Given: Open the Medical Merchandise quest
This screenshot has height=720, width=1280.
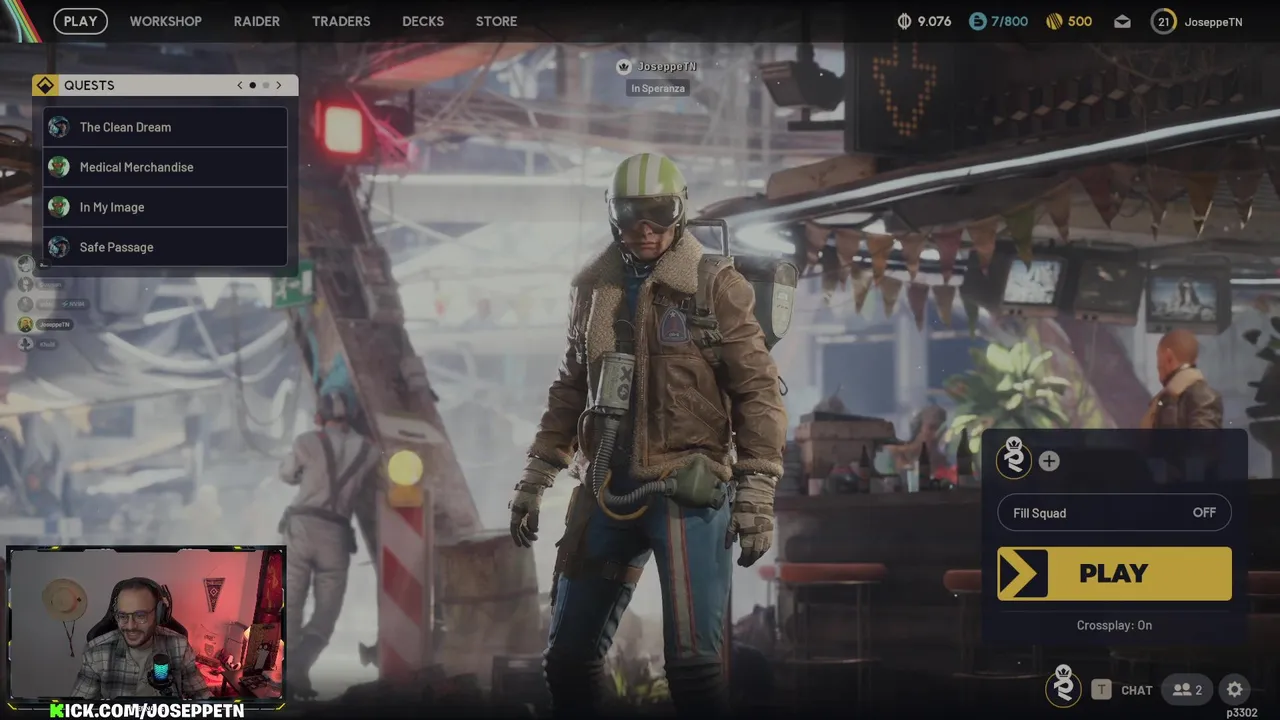Looking at the screenshot, I should 165,167.
